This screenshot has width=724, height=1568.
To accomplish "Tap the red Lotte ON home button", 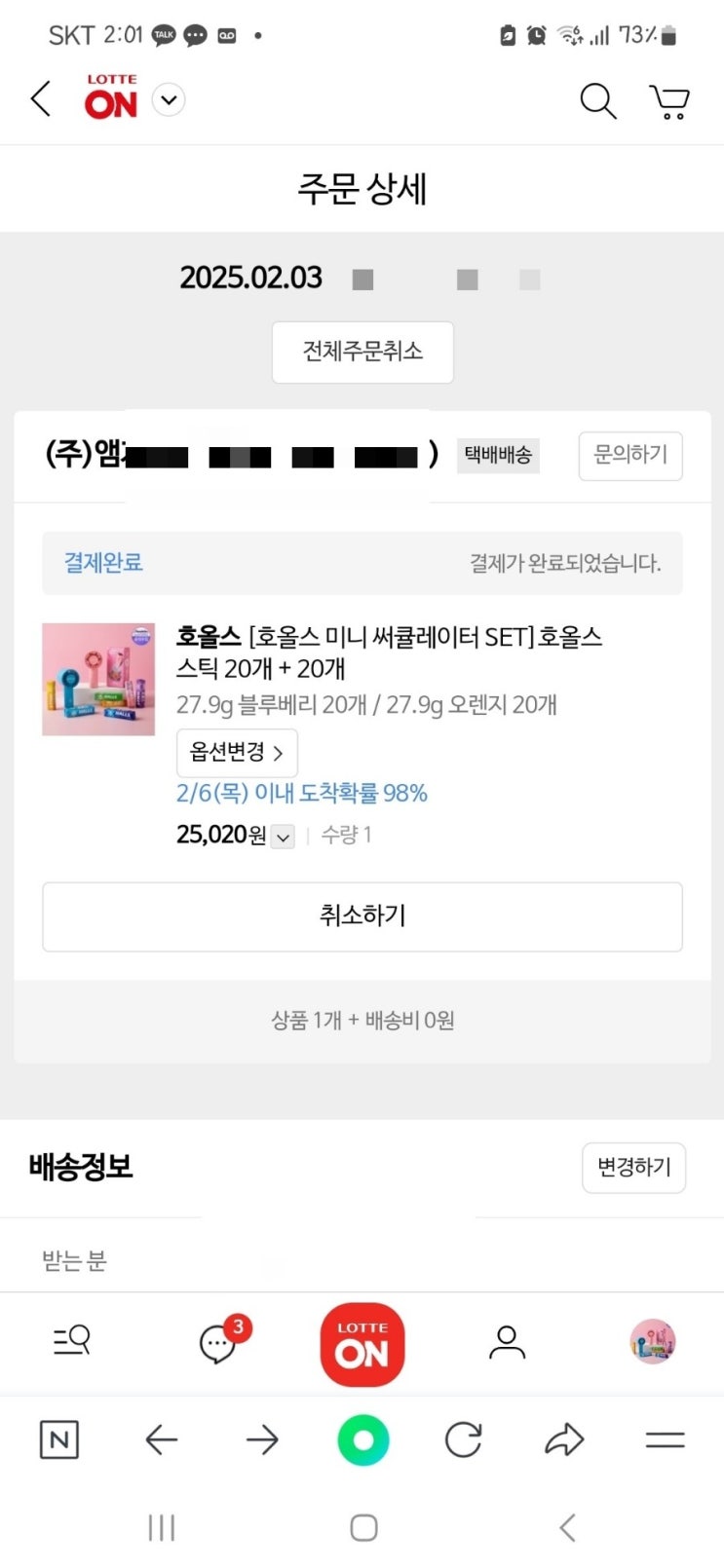I will pos(362,1344).
